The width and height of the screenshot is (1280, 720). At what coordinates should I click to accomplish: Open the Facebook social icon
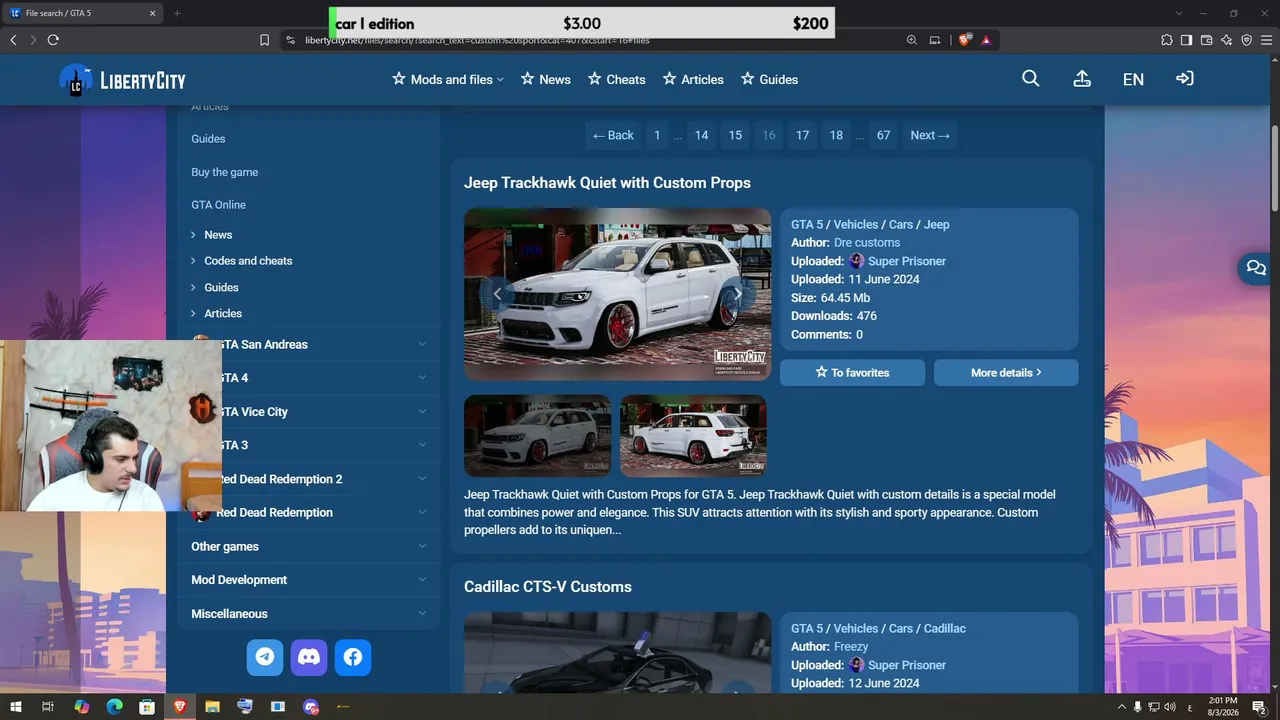(x=353, y=657)
